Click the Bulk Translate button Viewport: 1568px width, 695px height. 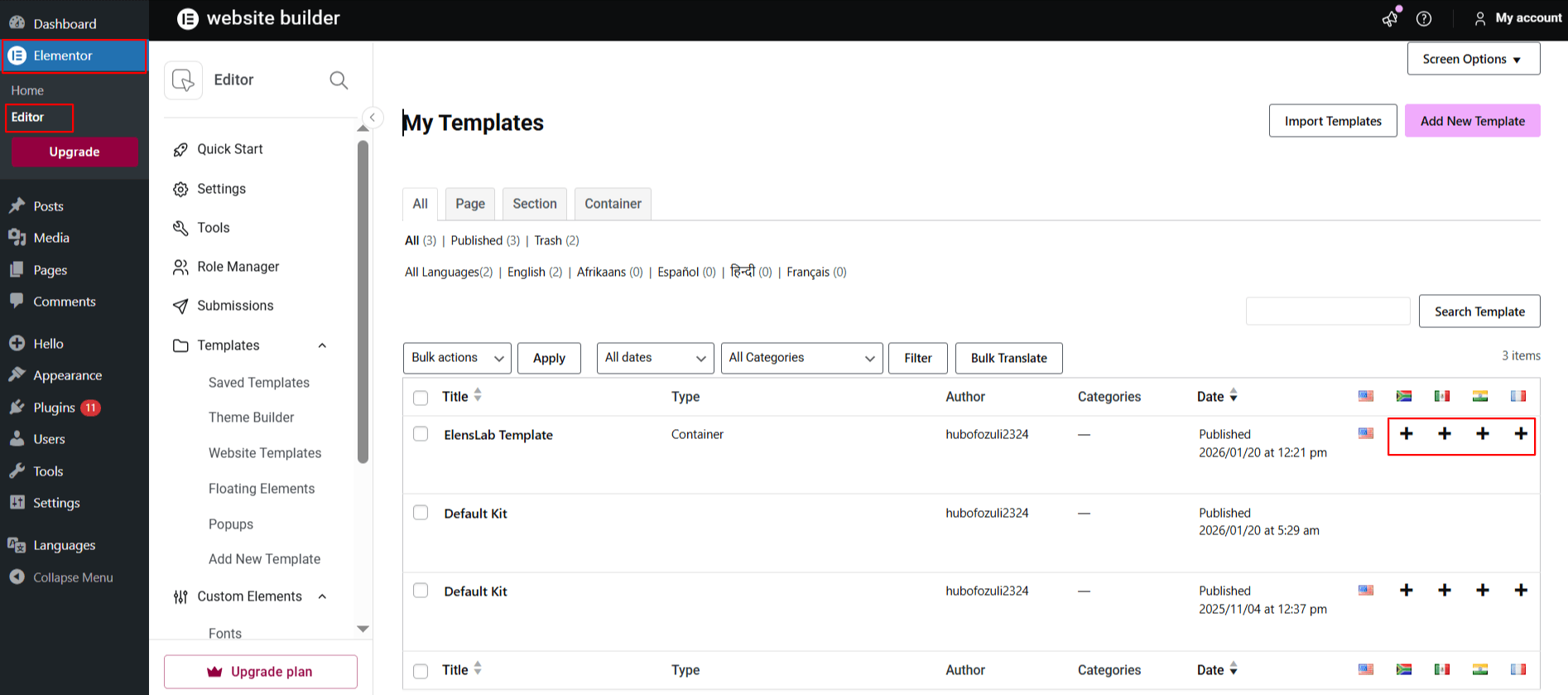tap(1008, 358)
